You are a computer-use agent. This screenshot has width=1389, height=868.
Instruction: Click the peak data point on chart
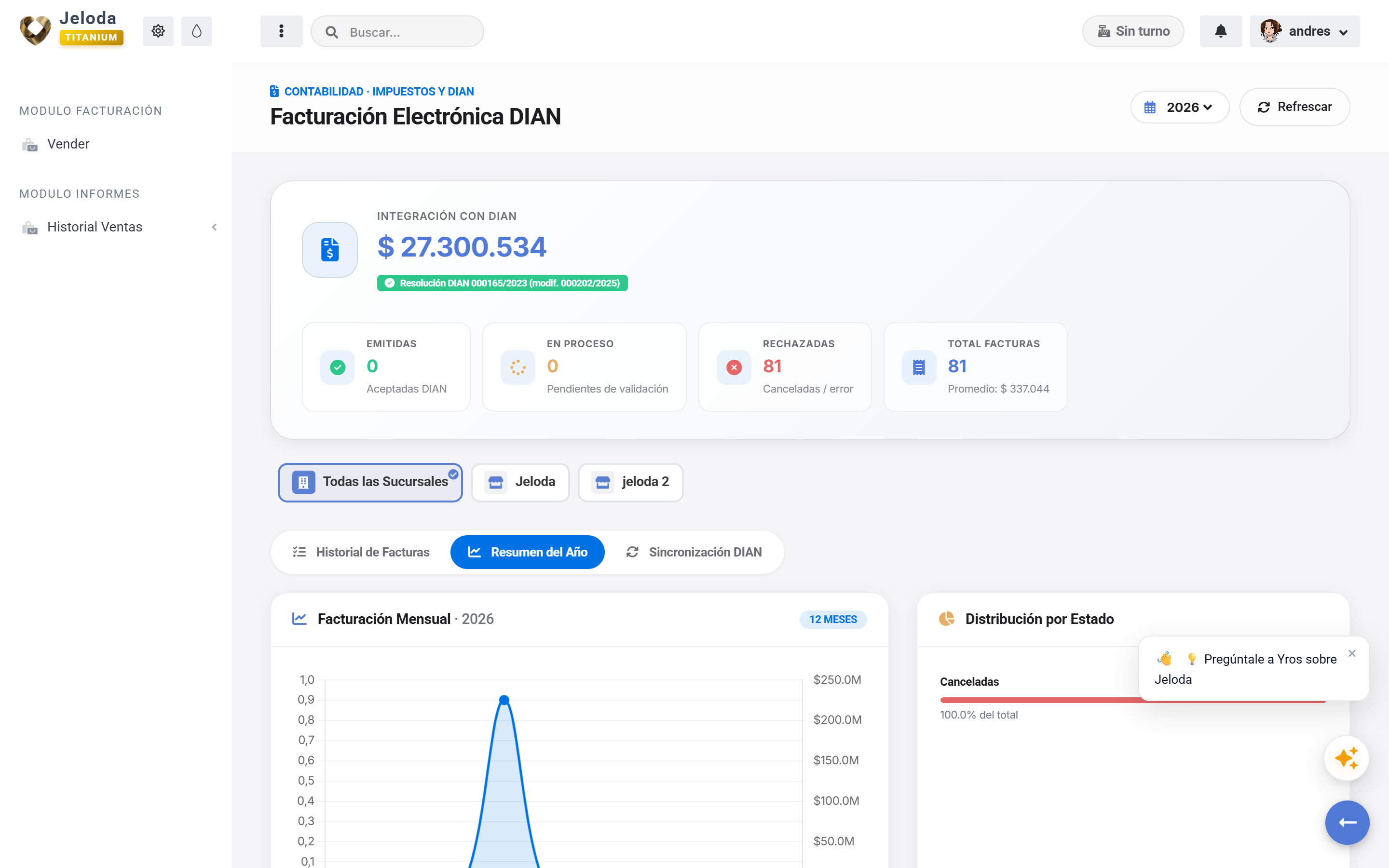[504, 700]
